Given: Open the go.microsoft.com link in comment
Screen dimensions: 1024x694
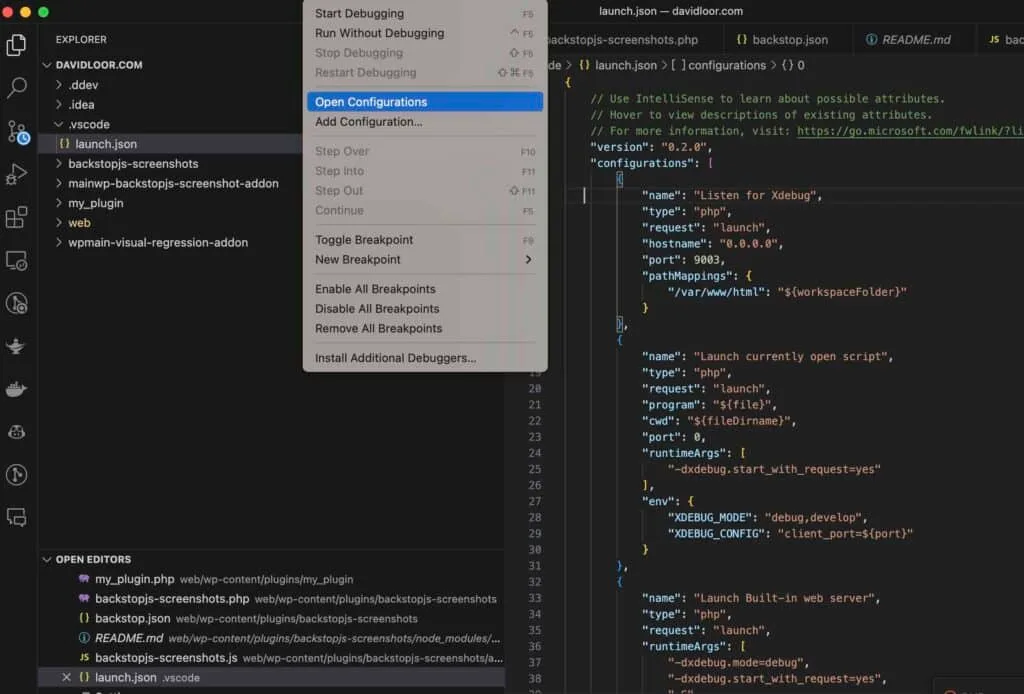Looking at the screenshot, I should pos(910,131).
